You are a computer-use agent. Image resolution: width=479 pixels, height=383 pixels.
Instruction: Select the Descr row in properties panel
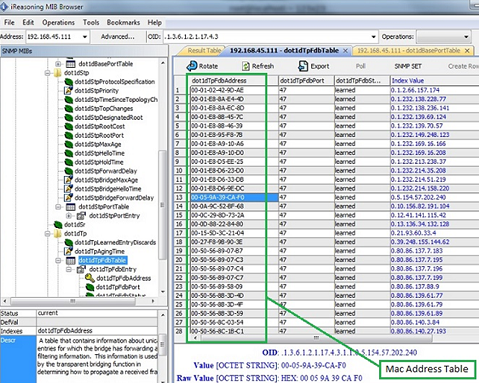pyautogui.click(x=79, y=359)
